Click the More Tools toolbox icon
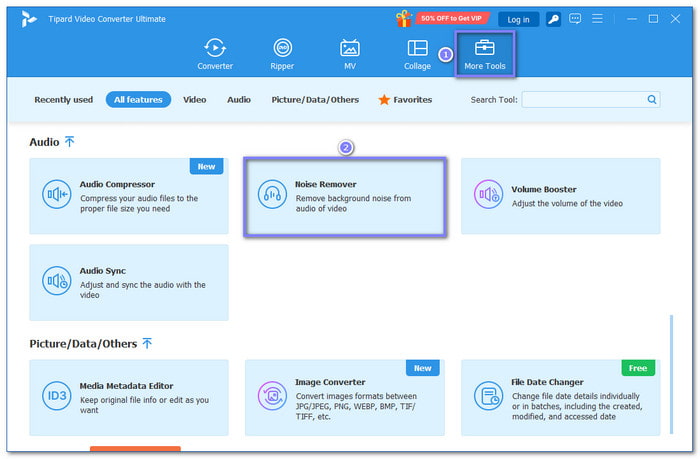 click(x=485, y=48)
